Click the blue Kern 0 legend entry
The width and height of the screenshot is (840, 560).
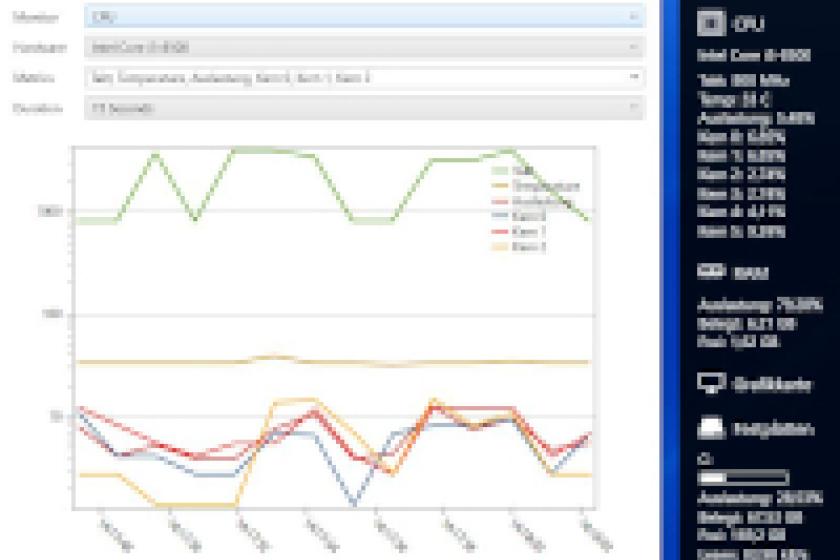[519, 216]
